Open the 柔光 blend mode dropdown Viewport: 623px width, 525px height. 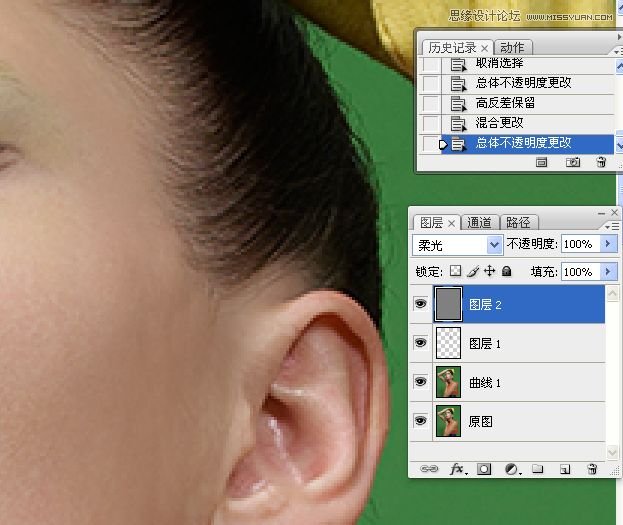pyautogui.click(x=494, y=244)
